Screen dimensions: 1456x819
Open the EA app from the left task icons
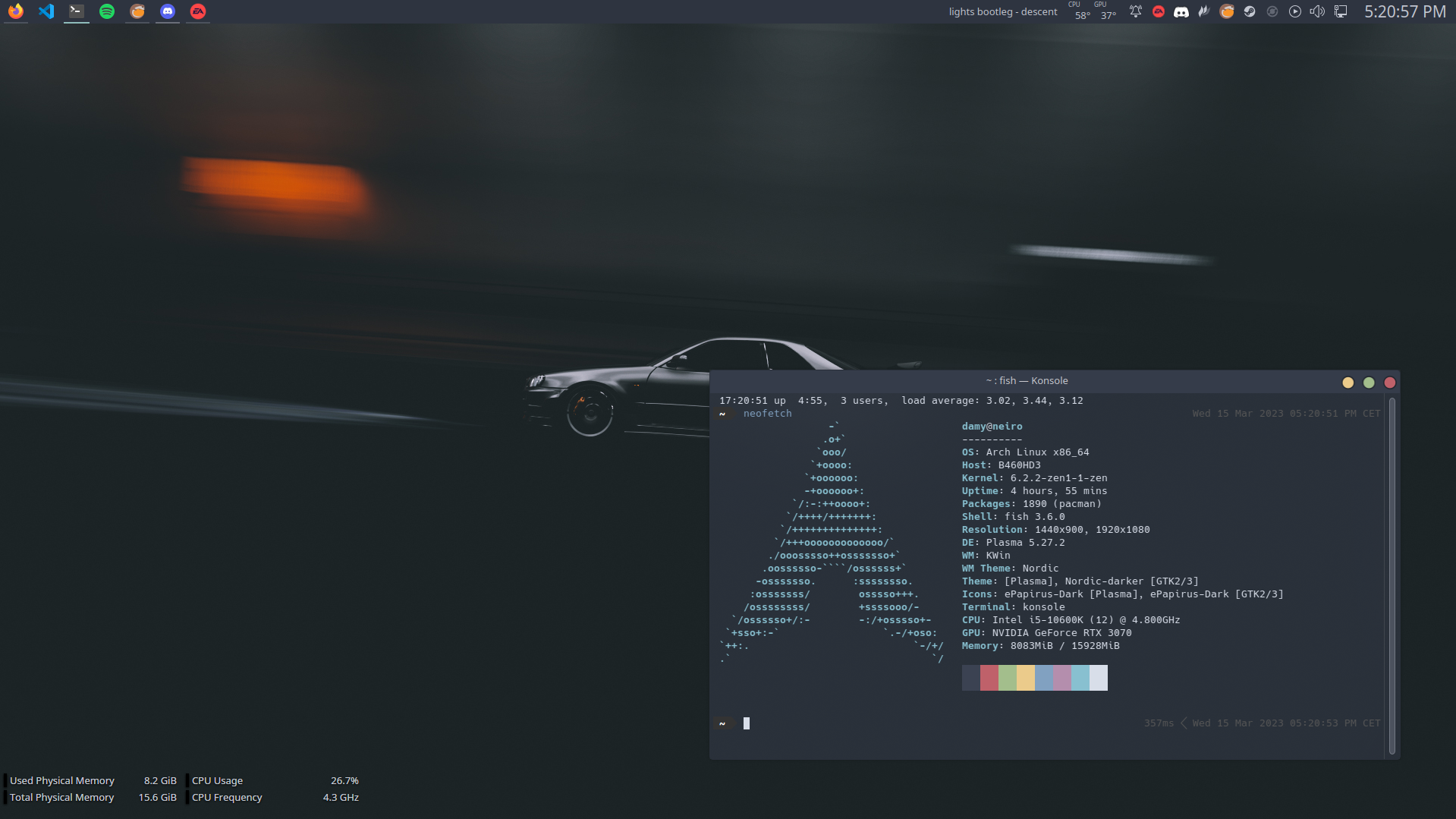coord(198,11)
